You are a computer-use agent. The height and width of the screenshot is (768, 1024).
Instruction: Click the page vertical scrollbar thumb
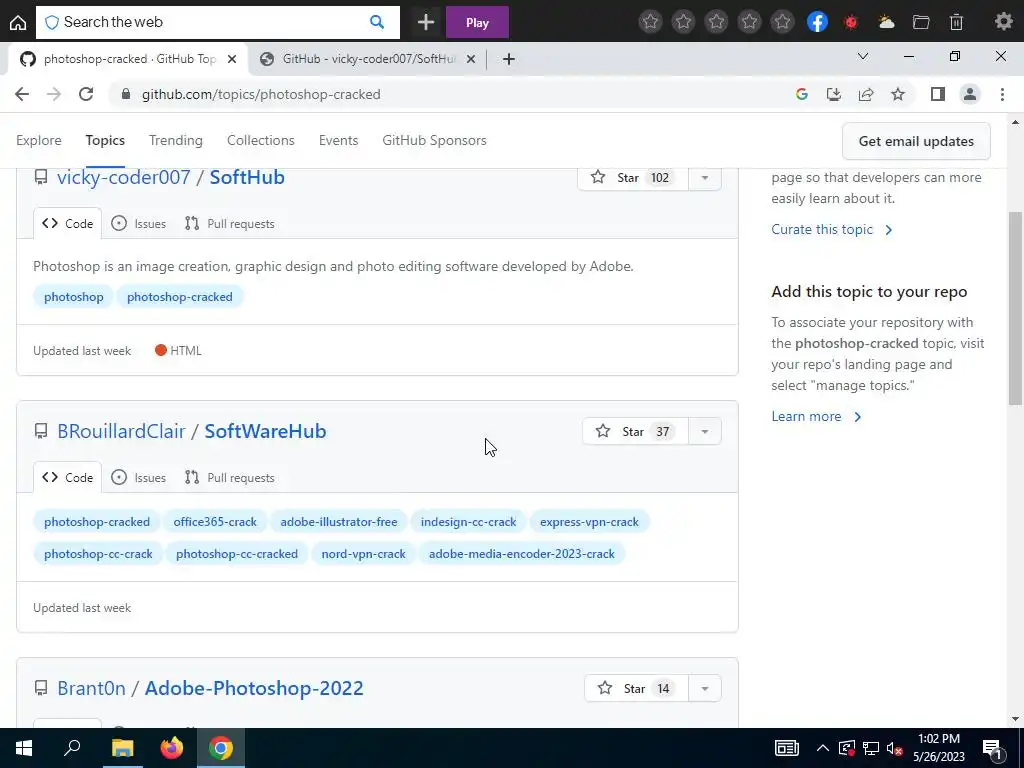[x=1015, y=308]
